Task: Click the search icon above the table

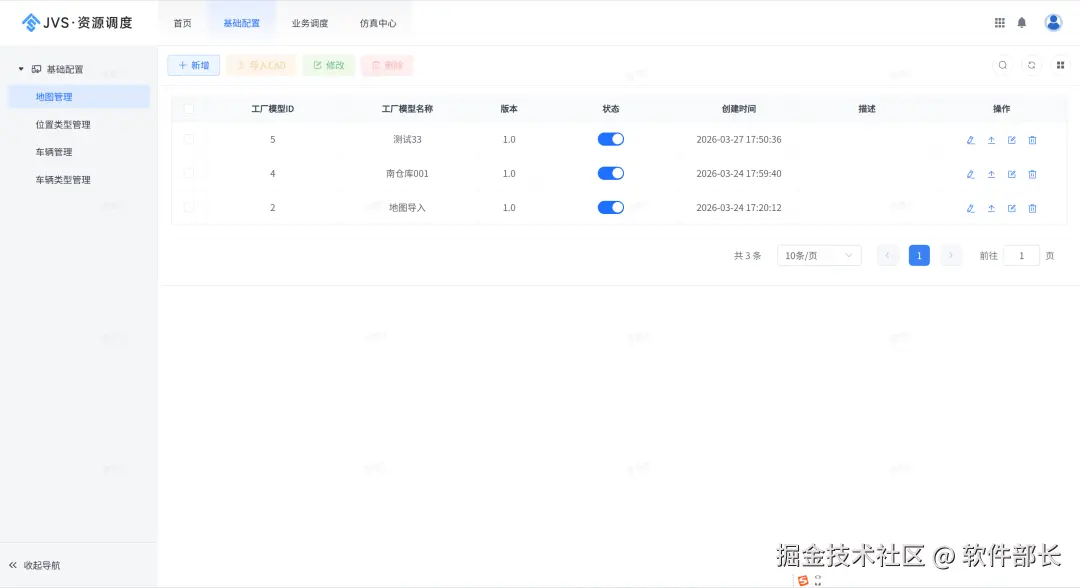Action: tap(1003, 64)
